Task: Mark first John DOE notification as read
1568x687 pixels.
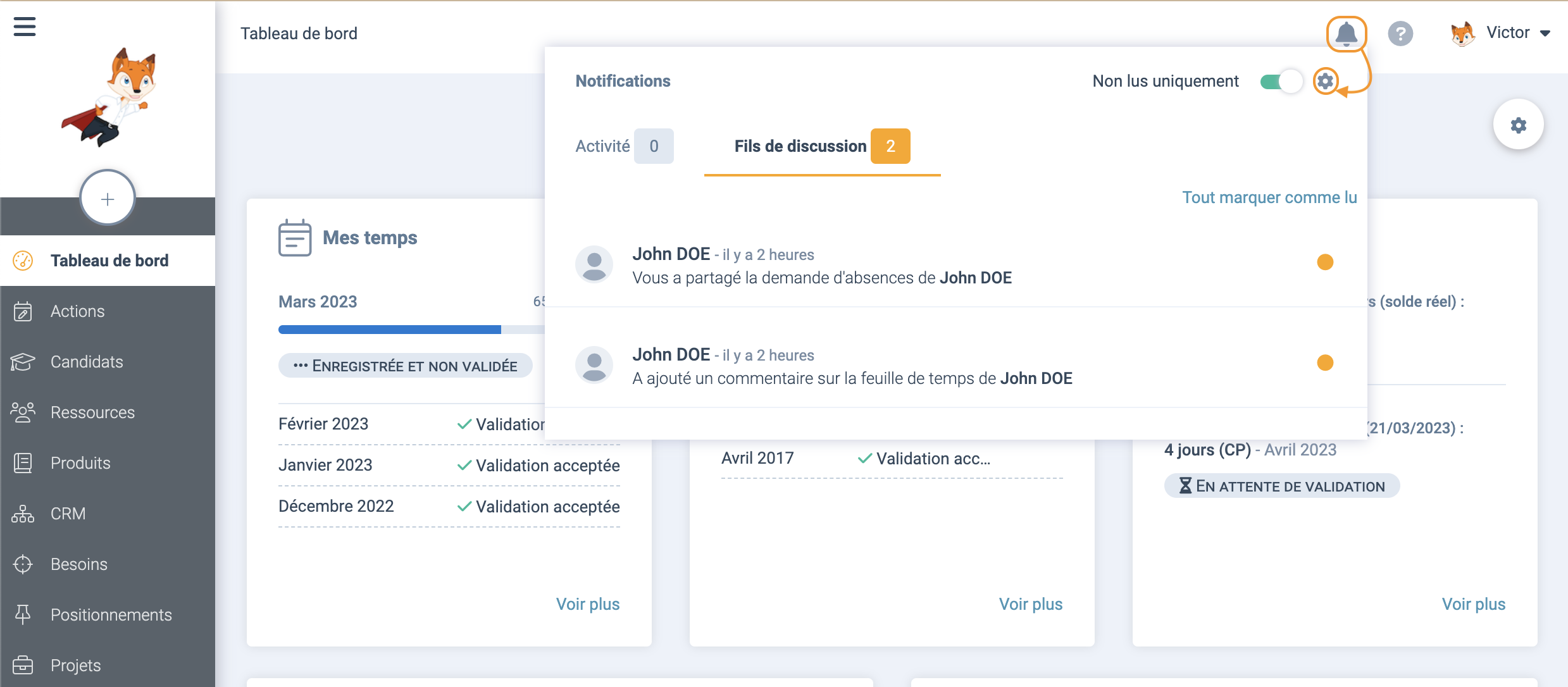Action: point(1325,262)
